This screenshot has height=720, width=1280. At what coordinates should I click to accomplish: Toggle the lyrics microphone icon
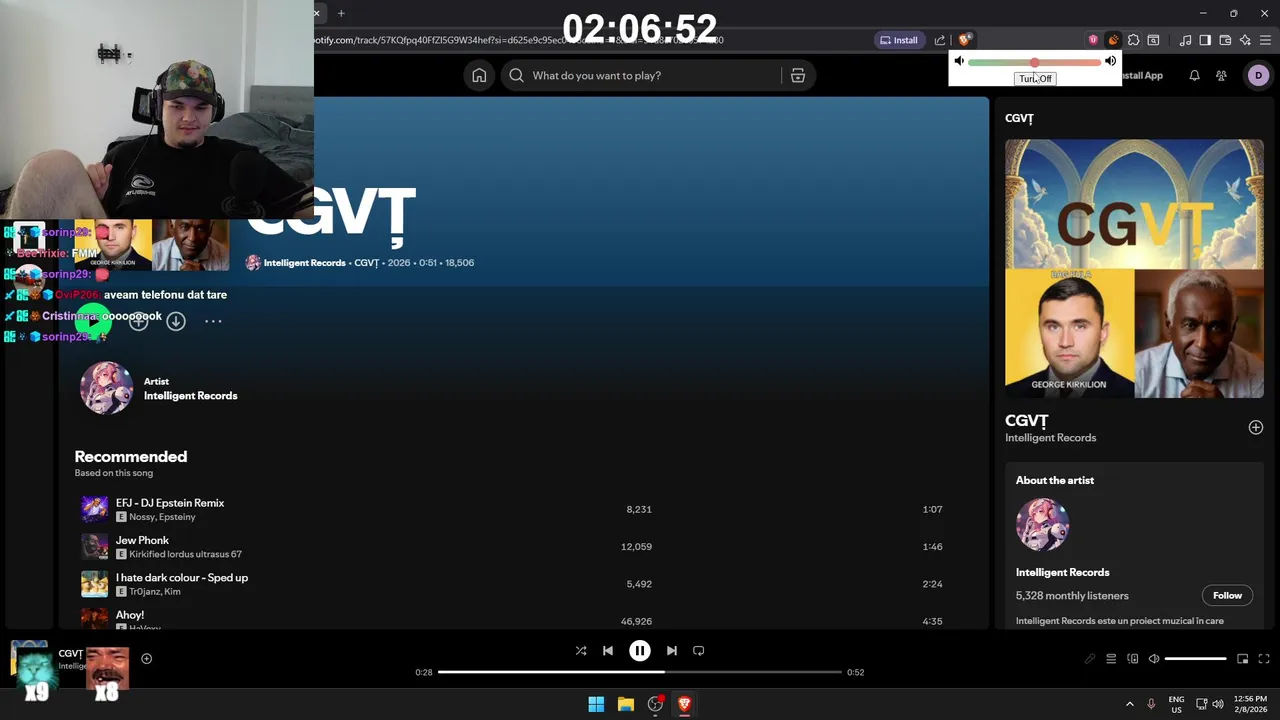1090,658
